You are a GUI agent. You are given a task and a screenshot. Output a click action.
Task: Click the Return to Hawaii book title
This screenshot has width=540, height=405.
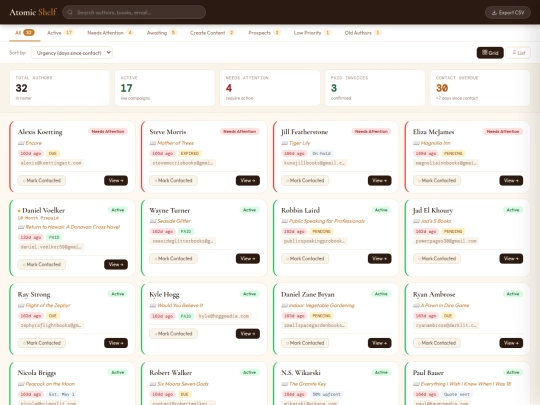point(73,227)
